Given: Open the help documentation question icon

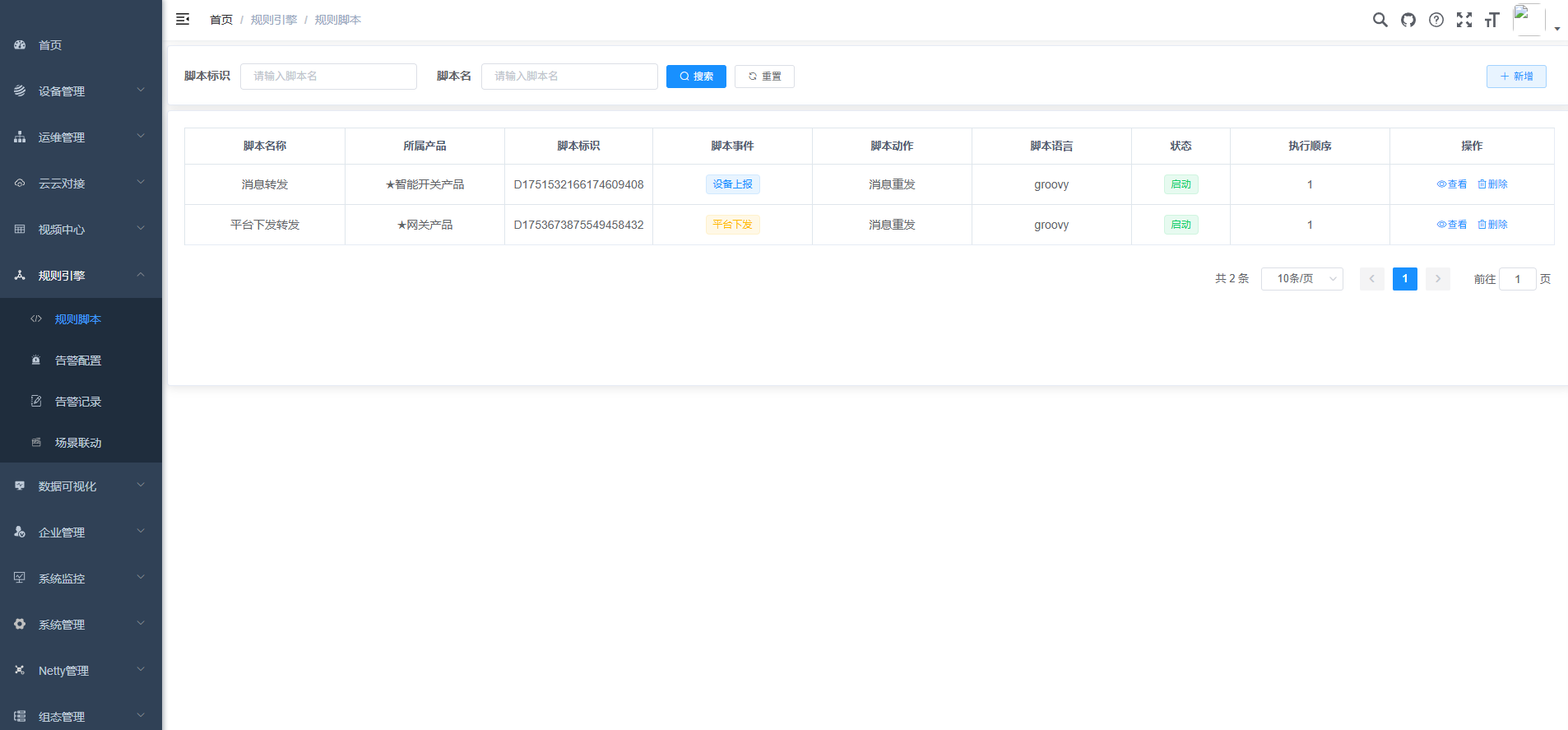Looking at the screenshot, I should [1436, 20].
